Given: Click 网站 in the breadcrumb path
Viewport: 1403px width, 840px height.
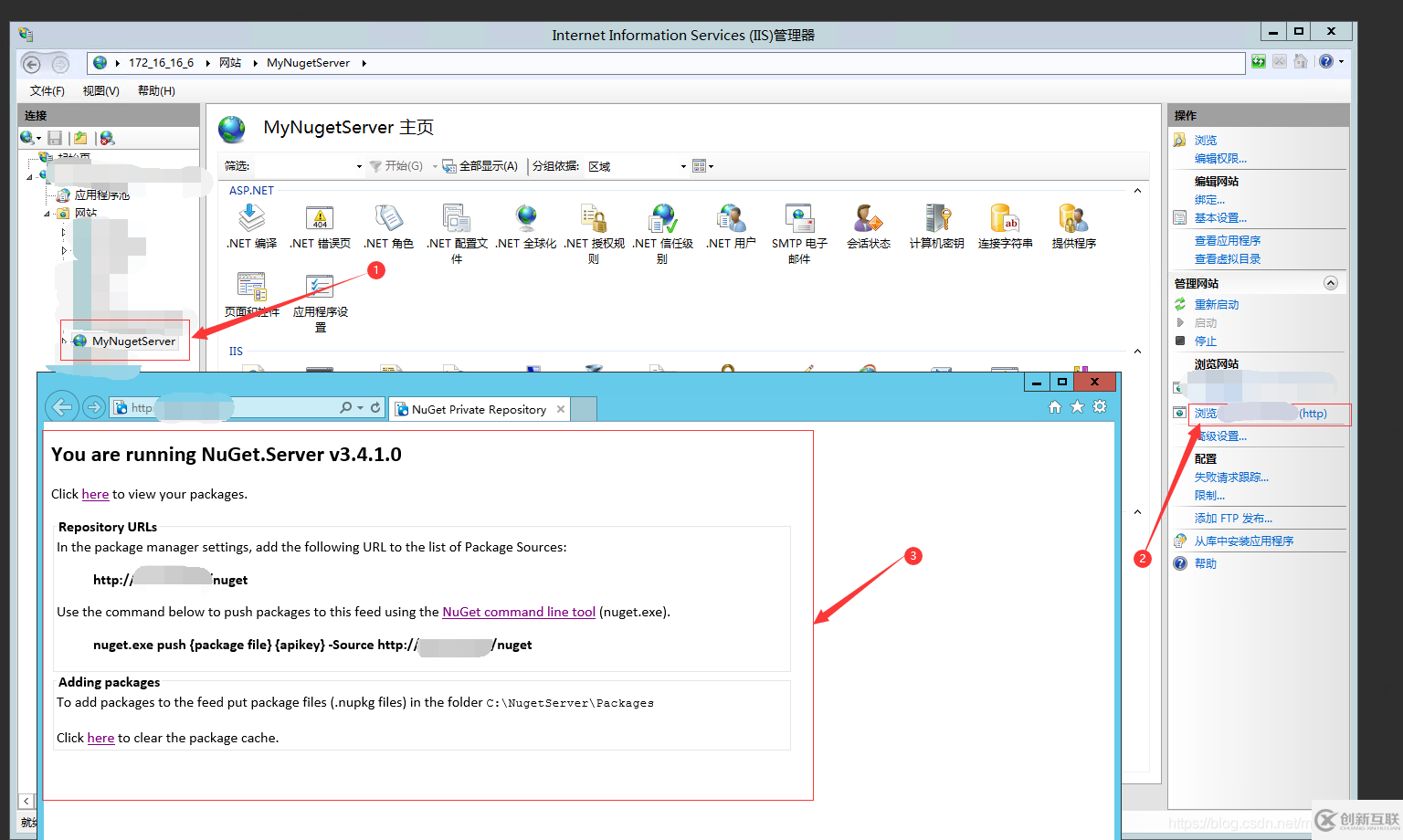Looking at the screenshot, I should [x=230, y=63].
